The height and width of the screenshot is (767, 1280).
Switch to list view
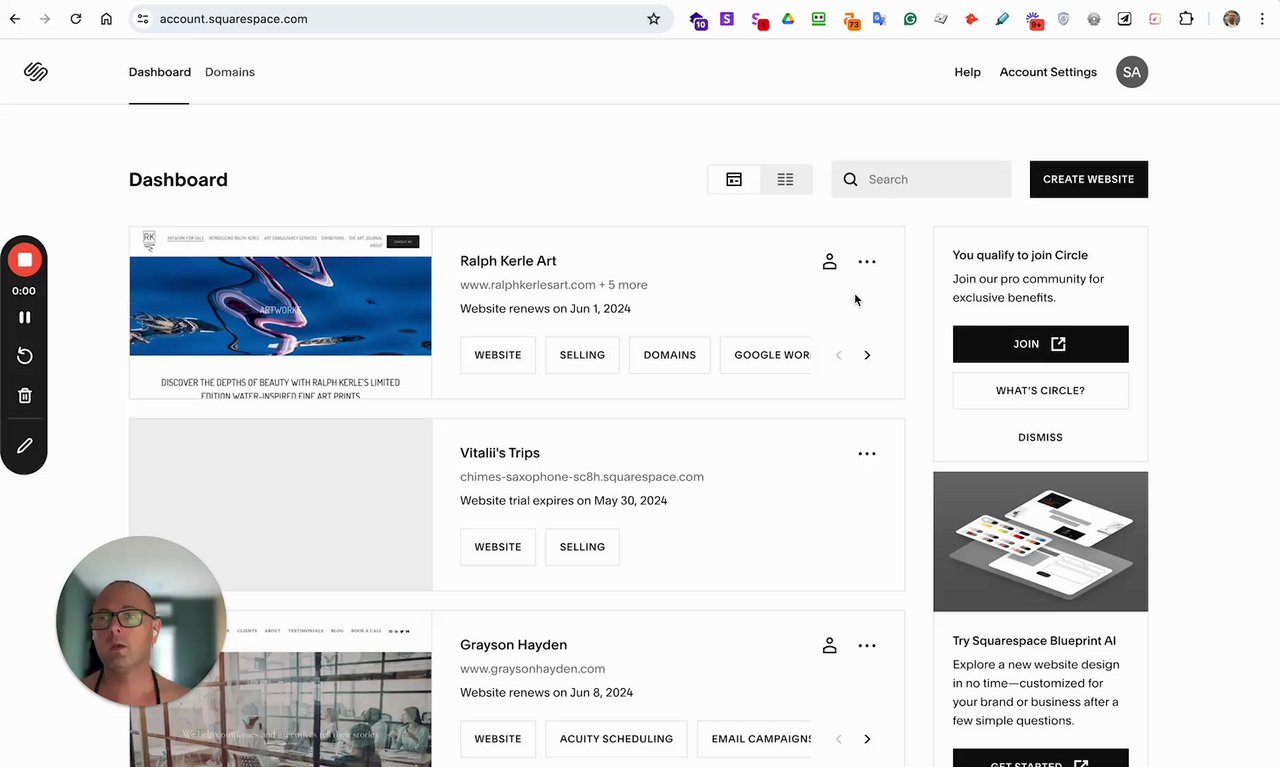pyautogui.click(x=785, y=179)
